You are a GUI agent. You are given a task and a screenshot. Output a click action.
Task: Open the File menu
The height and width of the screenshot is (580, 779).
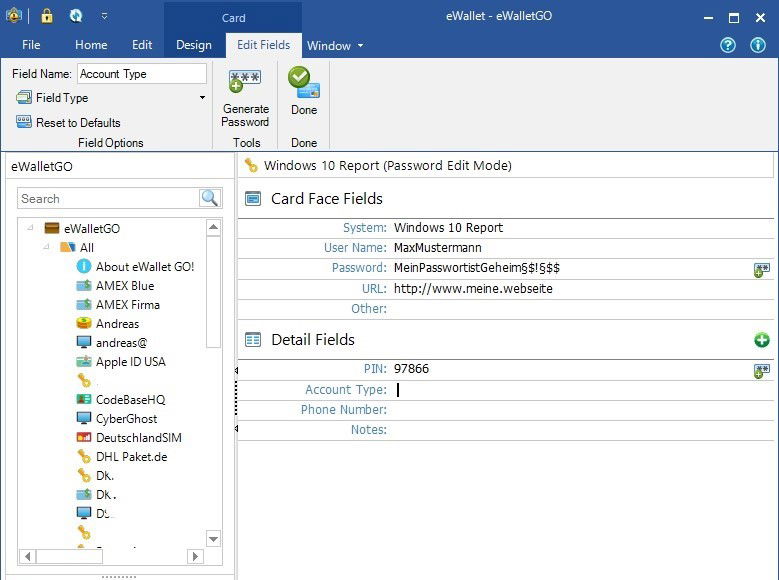[31, 45]
